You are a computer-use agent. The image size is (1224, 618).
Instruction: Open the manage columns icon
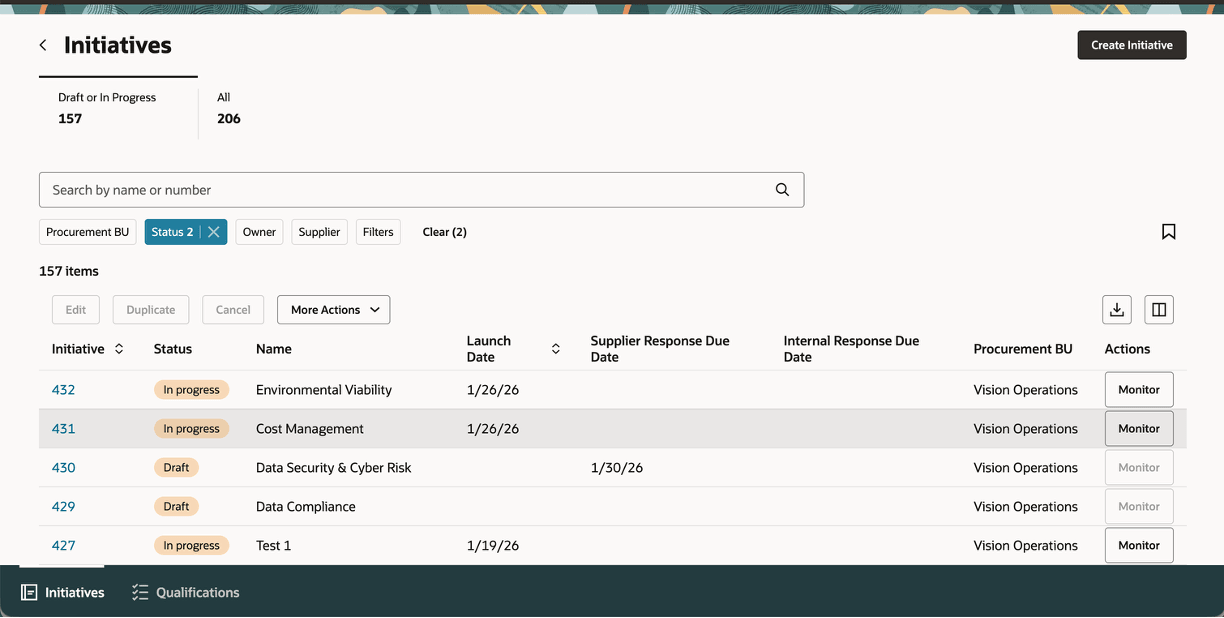(x=1158, y=309)
